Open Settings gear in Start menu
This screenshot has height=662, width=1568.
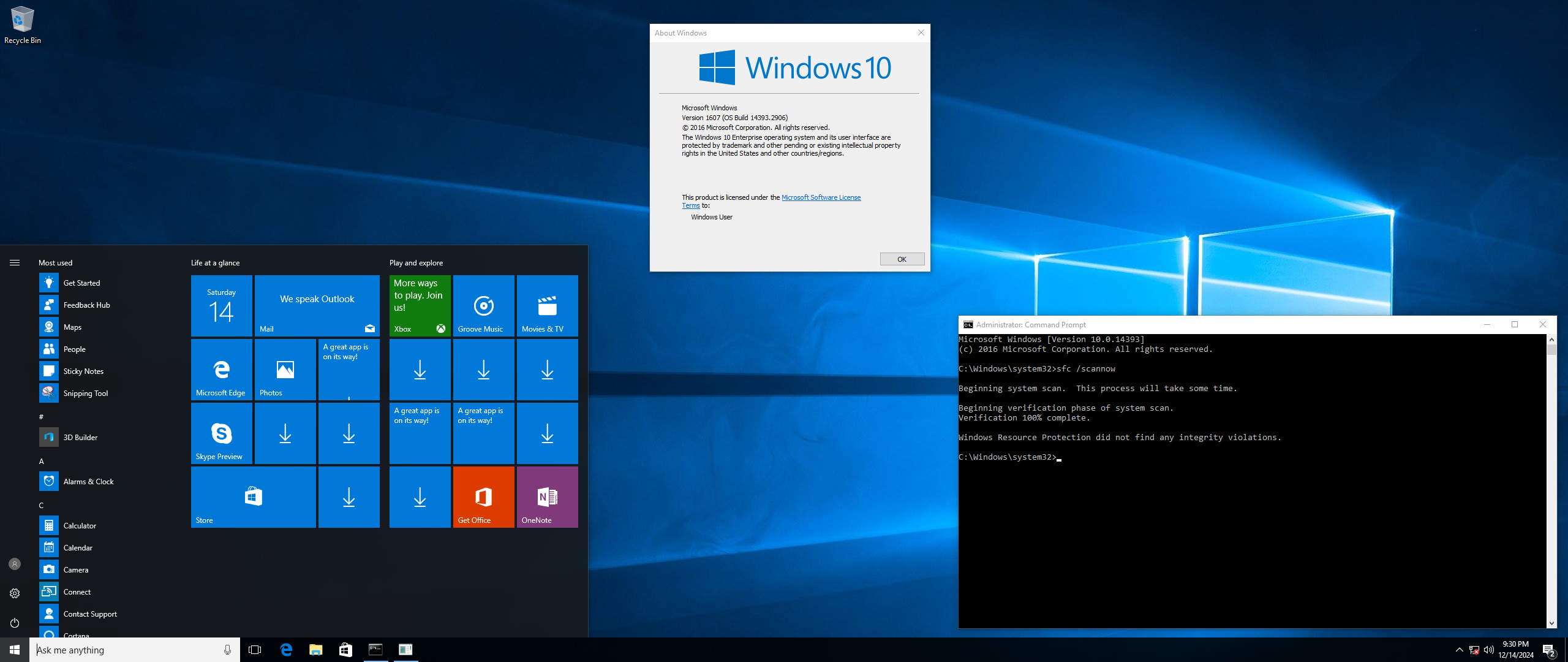point(15,593)
